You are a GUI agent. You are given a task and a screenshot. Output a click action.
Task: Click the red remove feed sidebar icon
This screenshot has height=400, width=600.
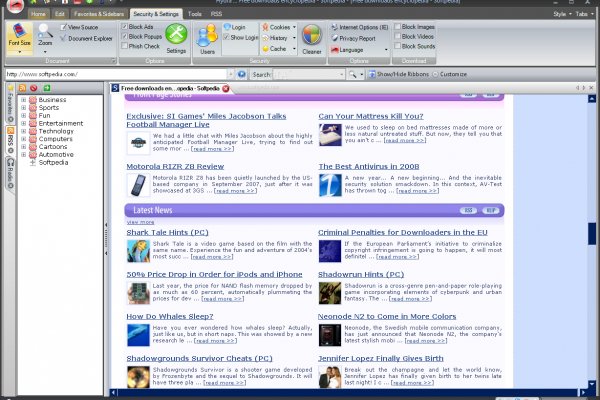pyautogui.click(x=34, y=88)
